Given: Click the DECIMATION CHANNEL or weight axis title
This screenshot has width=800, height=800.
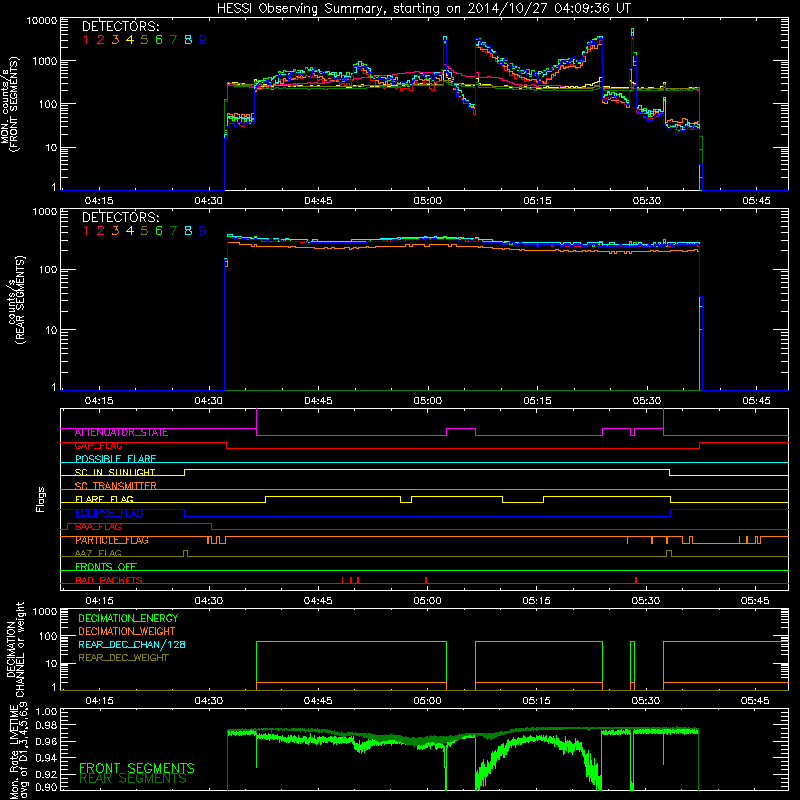Looking at the screenshot, I should tap(15, 649).
